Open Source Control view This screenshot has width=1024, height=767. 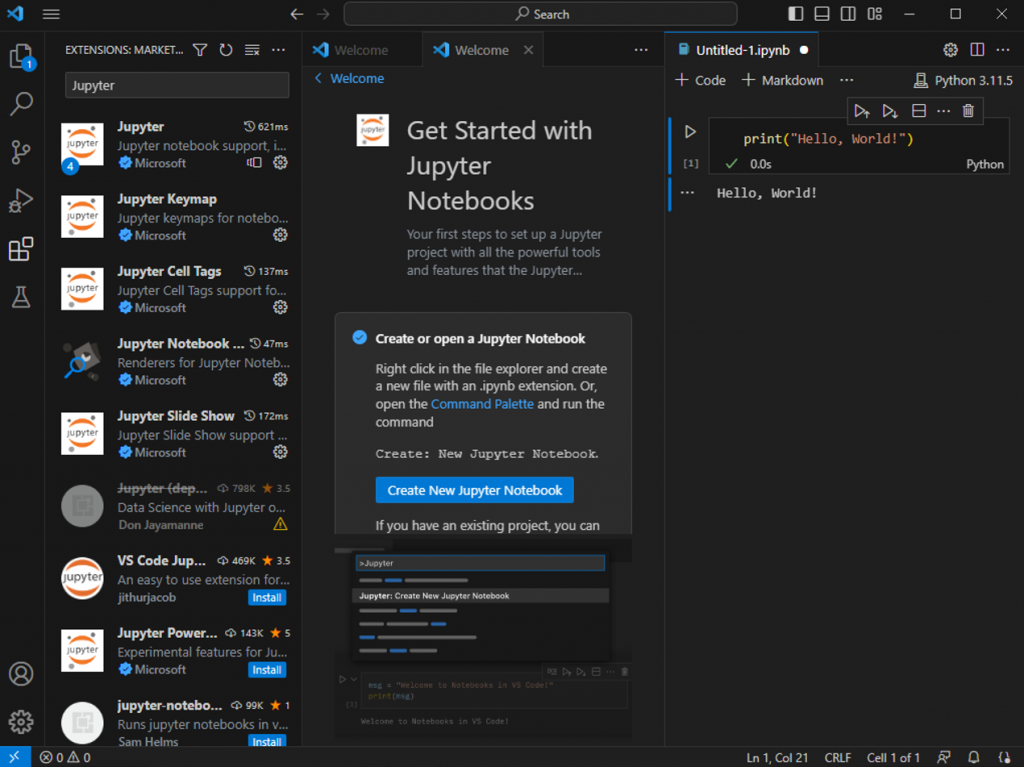[21, 152]
